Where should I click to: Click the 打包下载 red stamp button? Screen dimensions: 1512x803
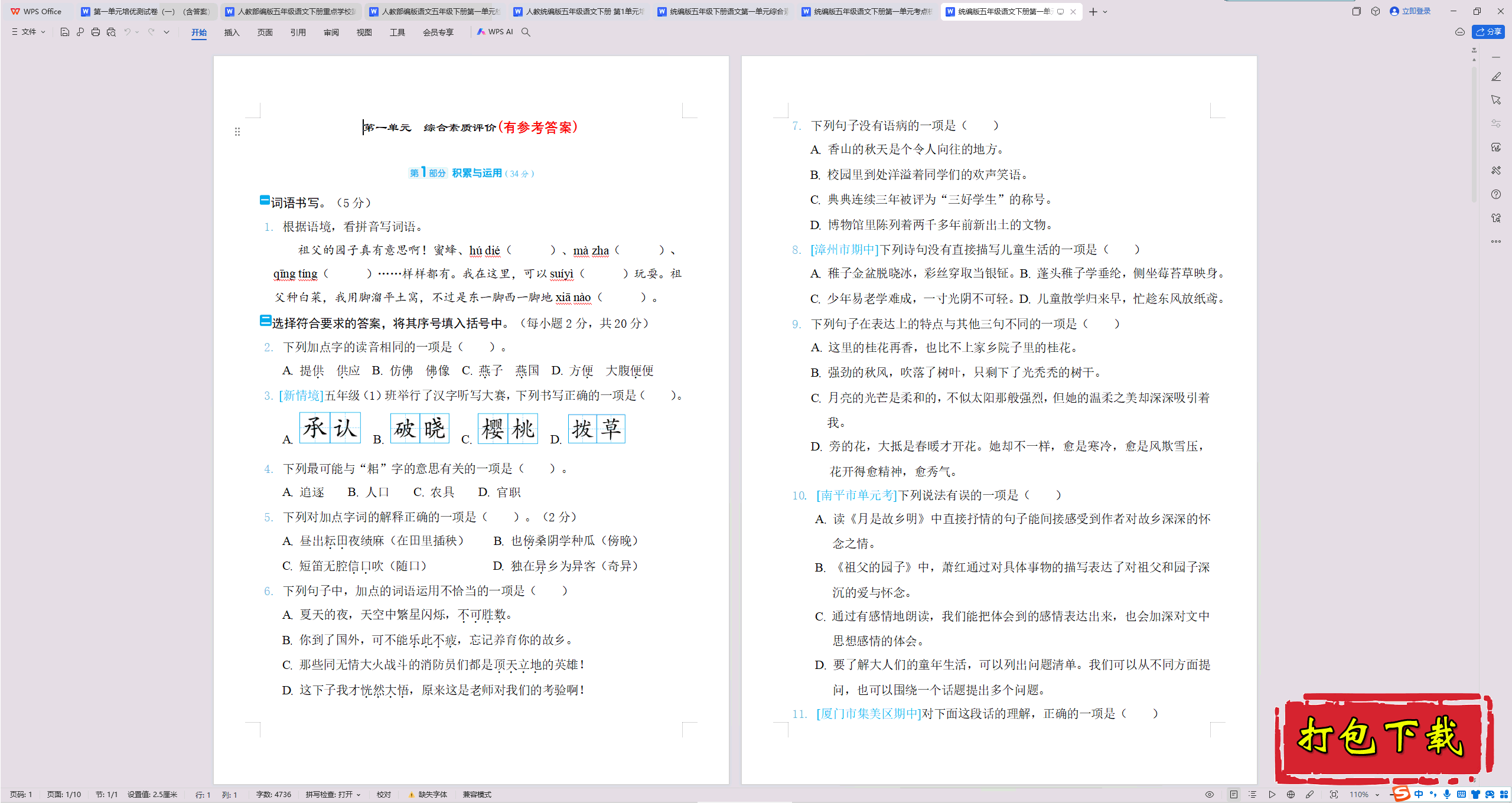click(1384, 738)
